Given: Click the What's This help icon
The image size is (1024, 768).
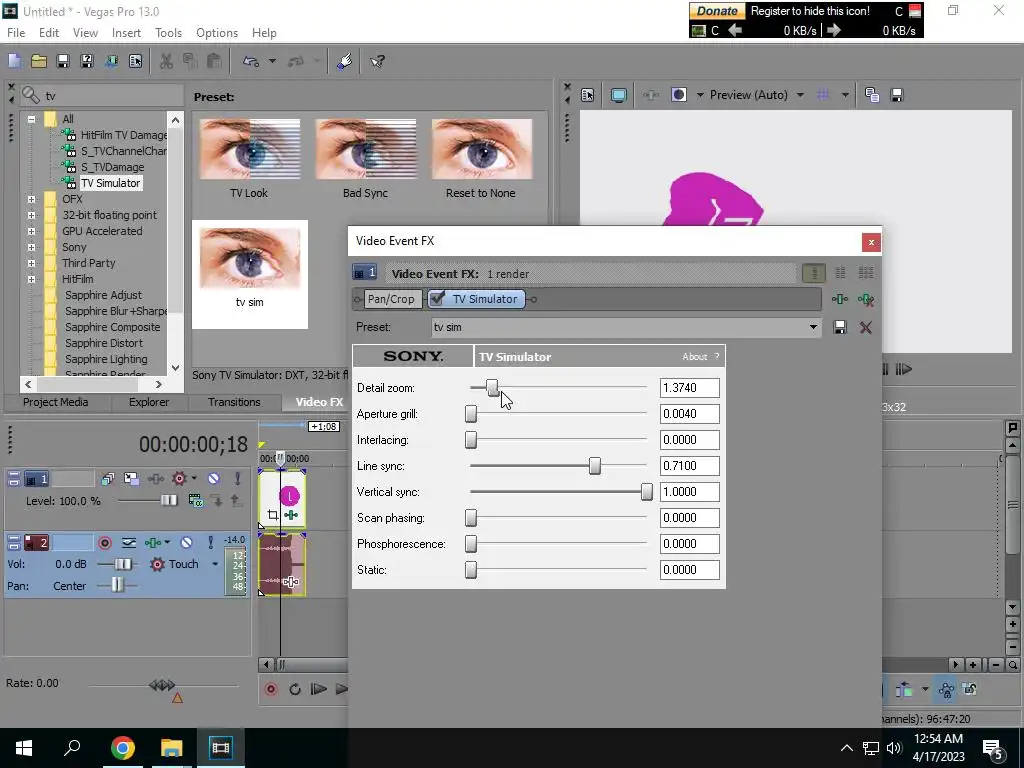Looking at the screenshot, I should [377, 61].
